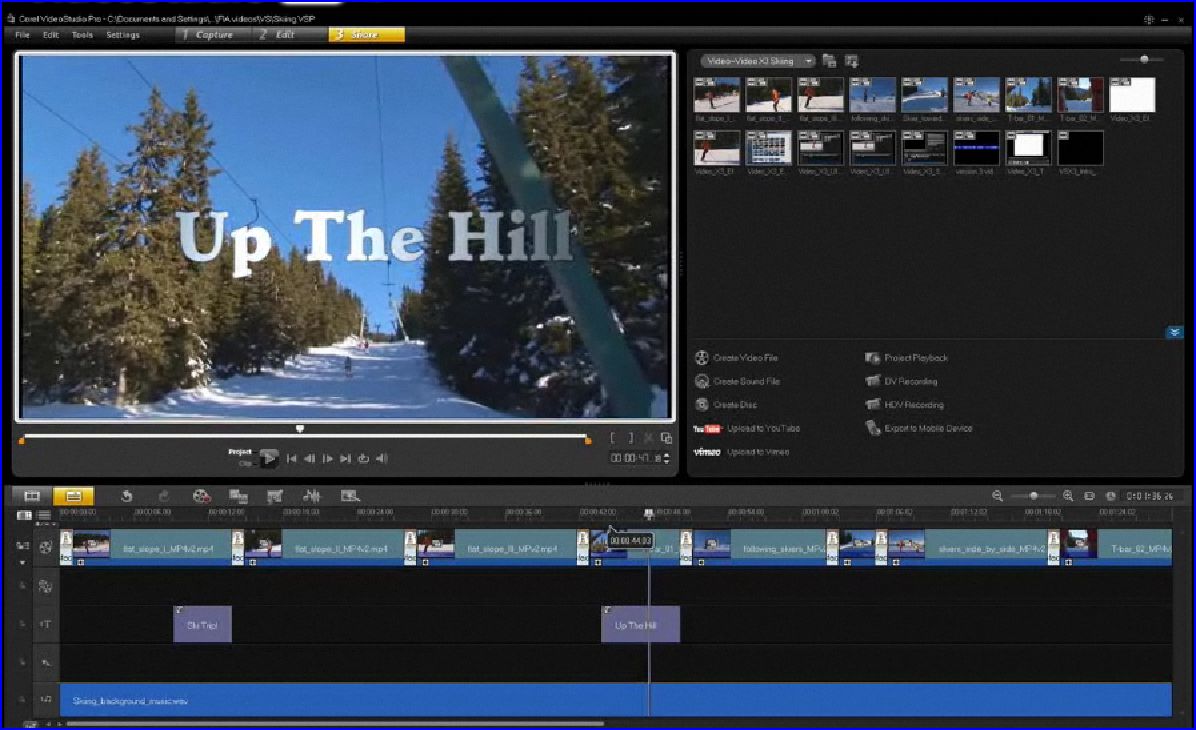Toggle the Repeat playback button

pyautogui.click(x=364, y=458)
